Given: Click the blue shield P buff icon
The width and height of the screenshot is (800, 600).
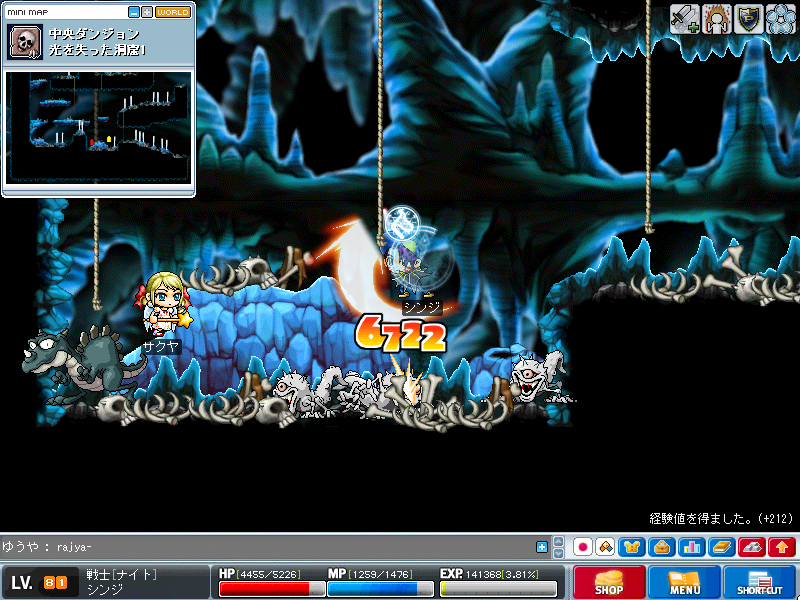Looking at the screenshot, I should [748, 18].
